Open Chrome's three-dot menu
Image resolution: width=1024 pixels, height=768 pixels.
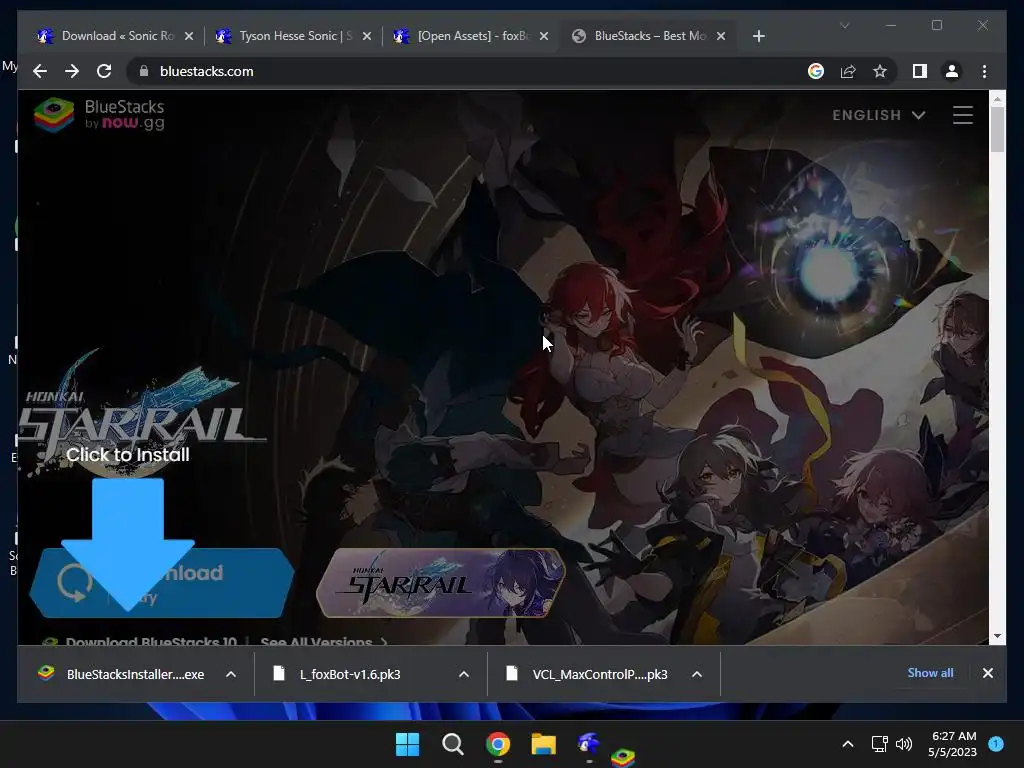point(984,71)
